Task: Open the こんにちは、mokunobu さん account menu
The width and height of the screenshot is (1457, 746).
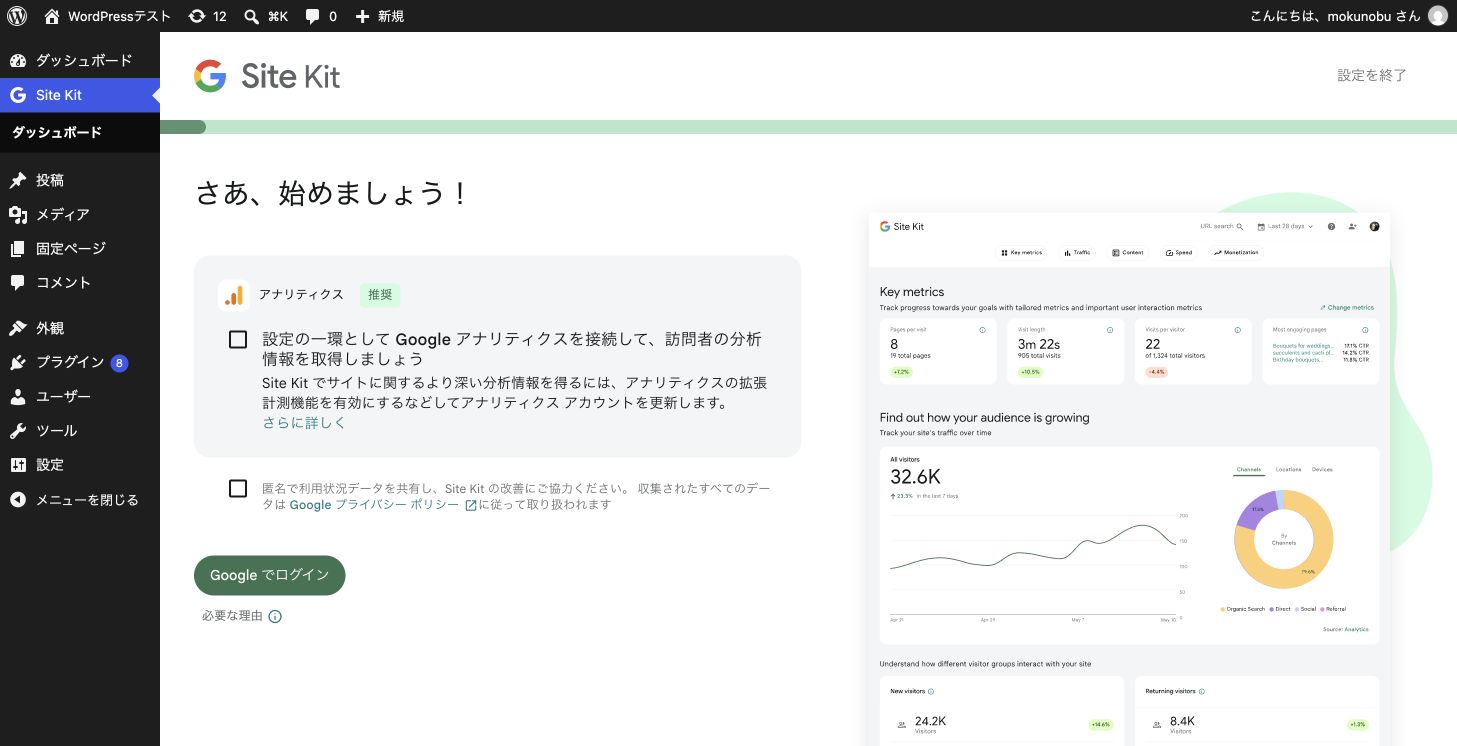Action: 1347,16
